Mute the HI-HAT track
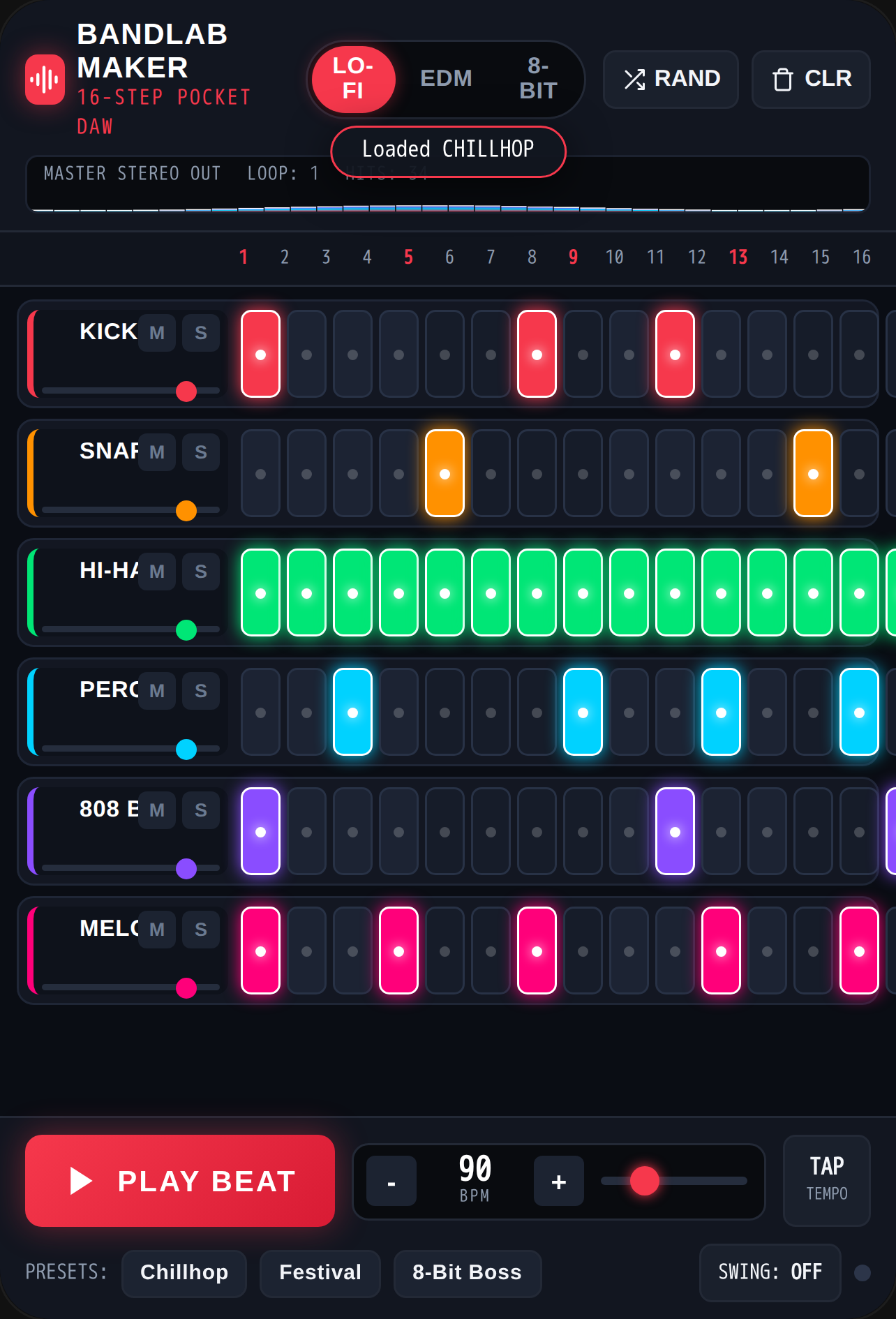The image size is (896, 1319). point(157,572)
